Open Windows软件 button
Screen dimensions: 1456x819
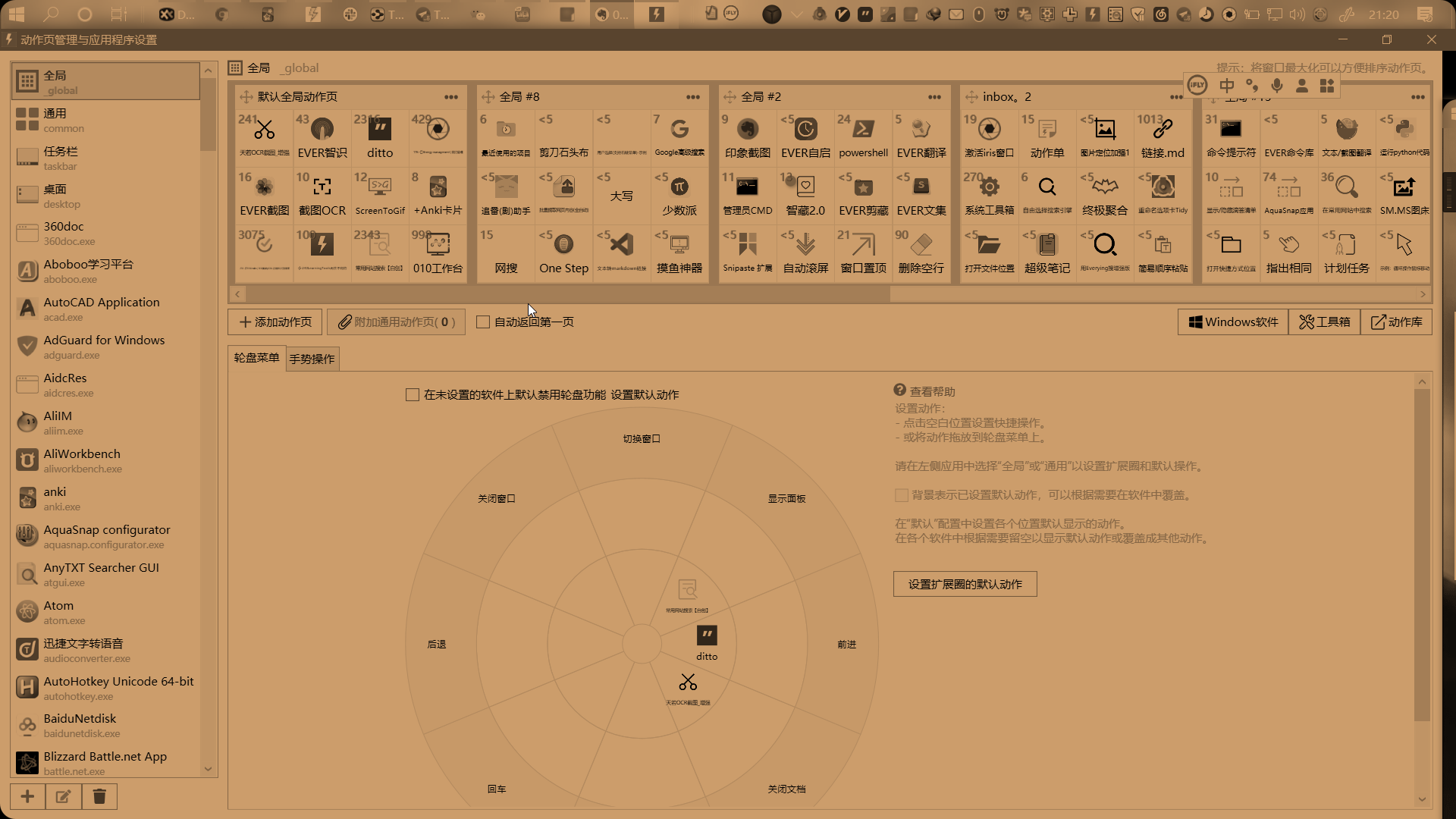pos(1233,322)
